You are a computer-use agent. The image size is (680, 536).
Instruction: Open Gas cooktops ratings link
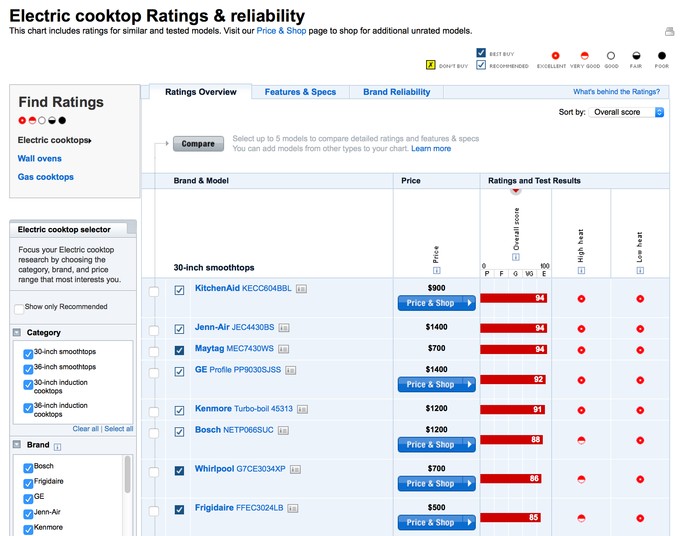click(x=46, y=177)
